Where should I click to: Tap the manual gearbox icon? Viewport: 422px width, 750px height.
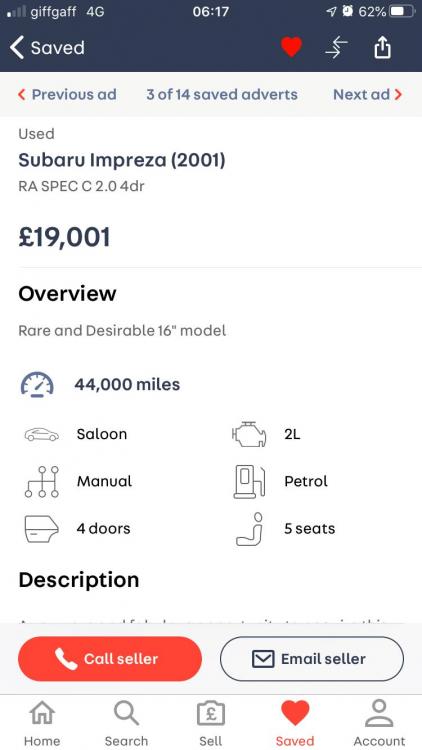[x=42, y=482]
